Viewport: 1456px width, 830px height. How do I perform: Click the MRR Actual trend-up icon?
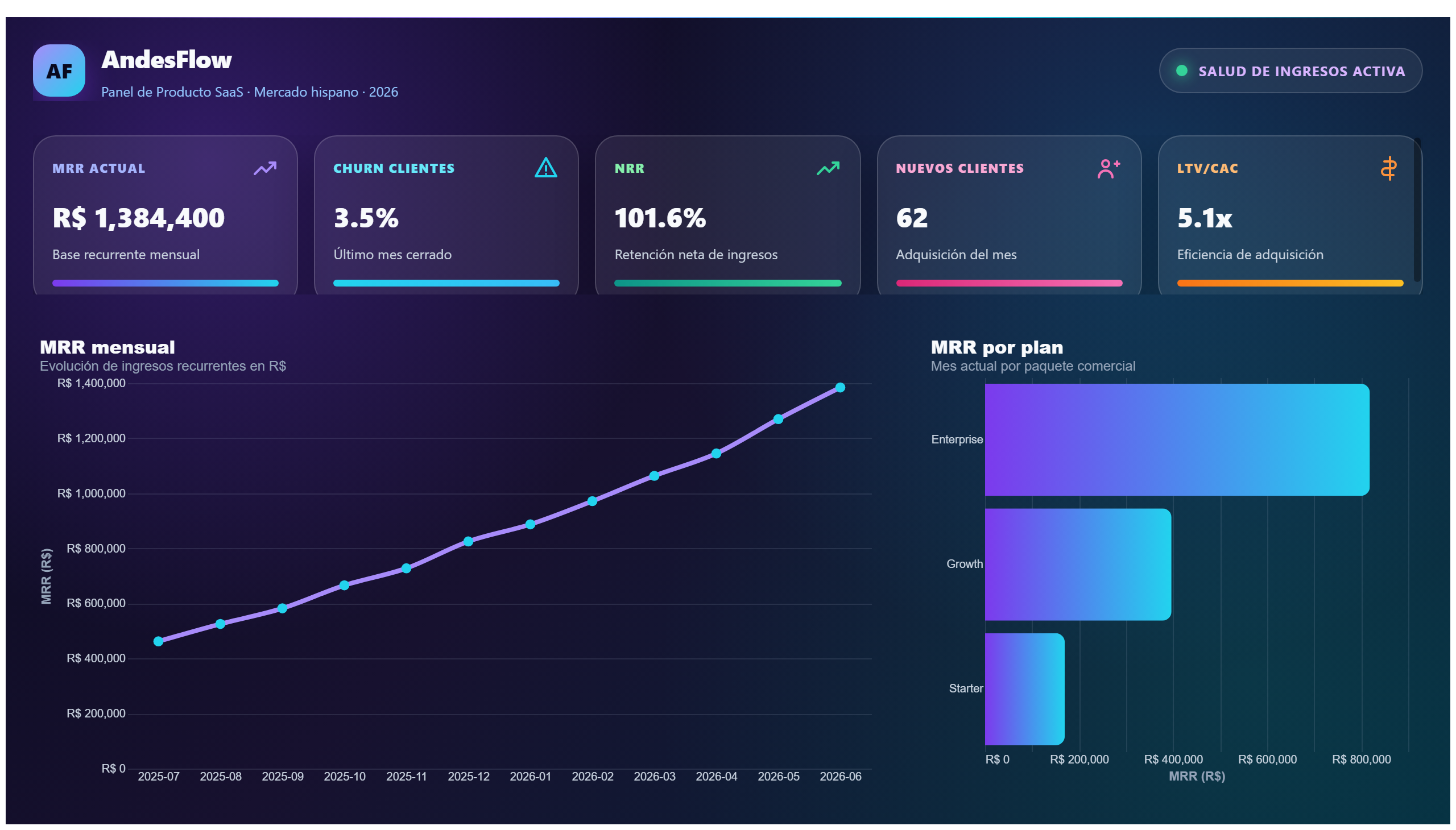pos(265,168)
